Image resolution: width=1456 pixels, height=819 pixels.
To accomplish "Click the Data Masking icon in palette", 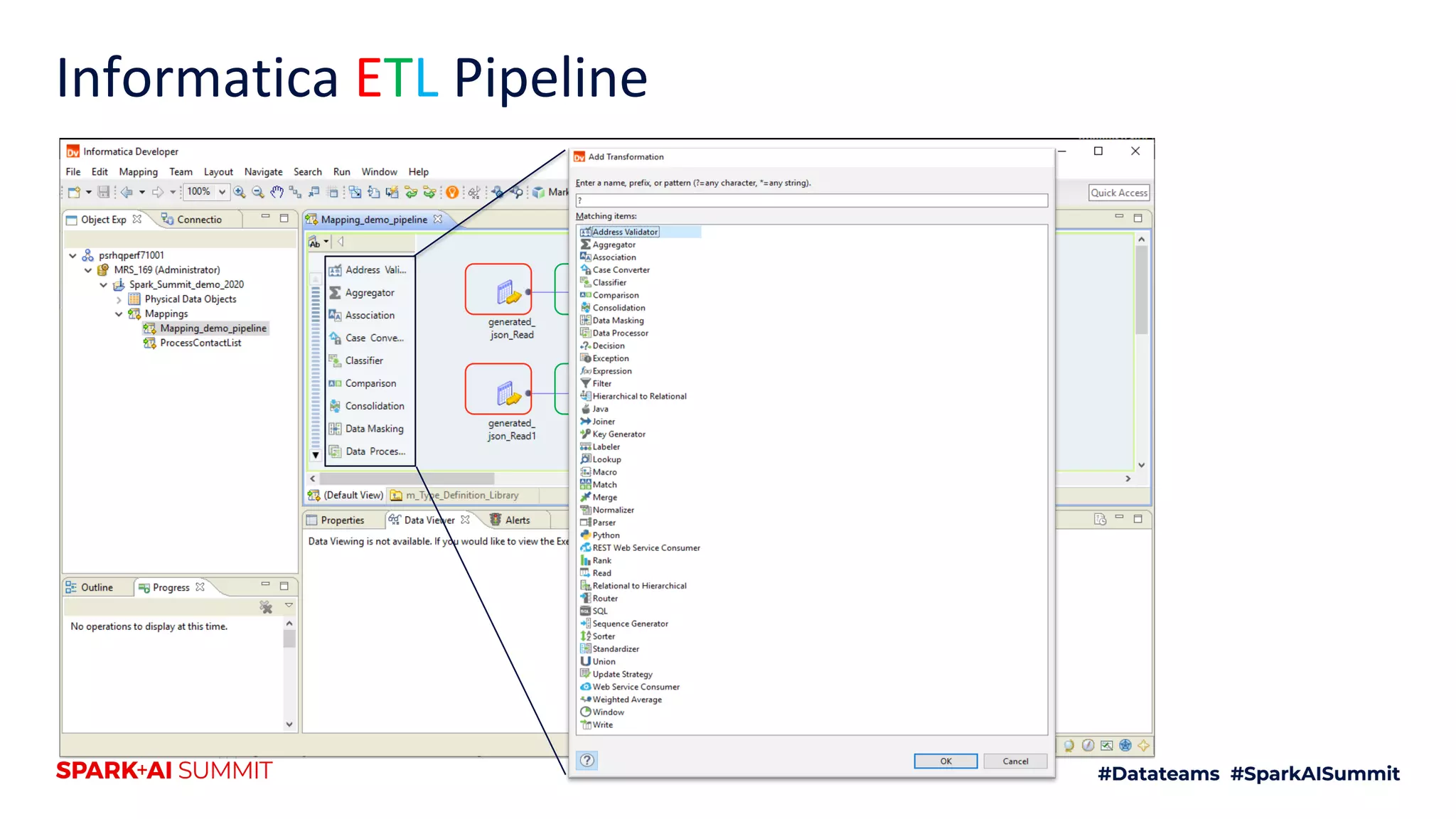I will (335, 429).
